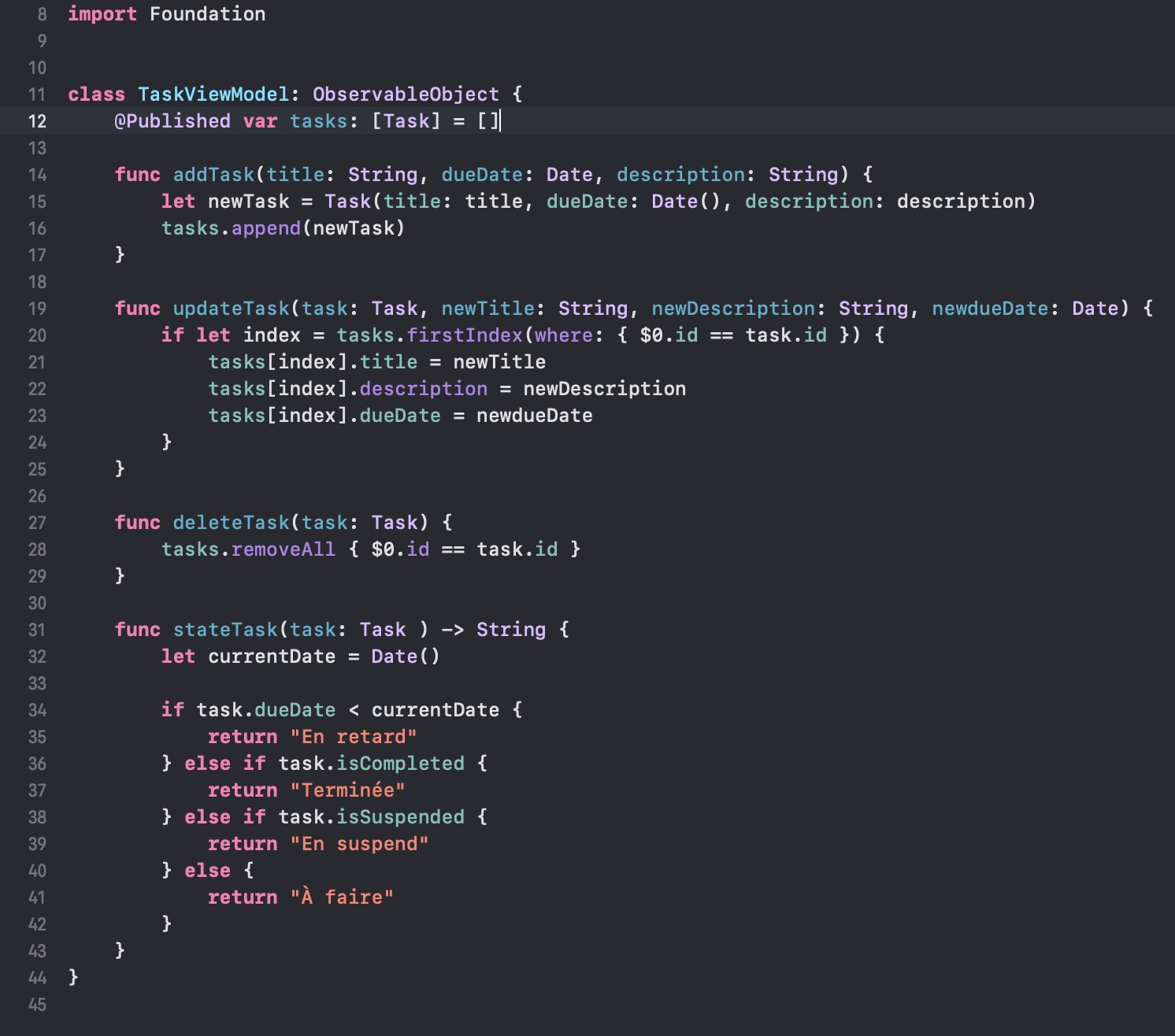
Task: Place cursor inside the string "En retard"
Action: [x=353, y=736]
